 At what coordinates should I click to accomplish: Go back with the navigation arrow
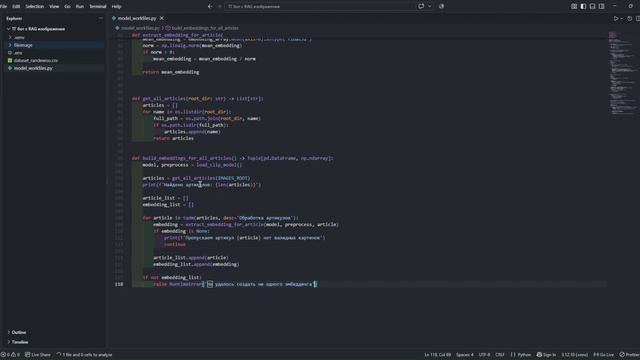point(210,7)
